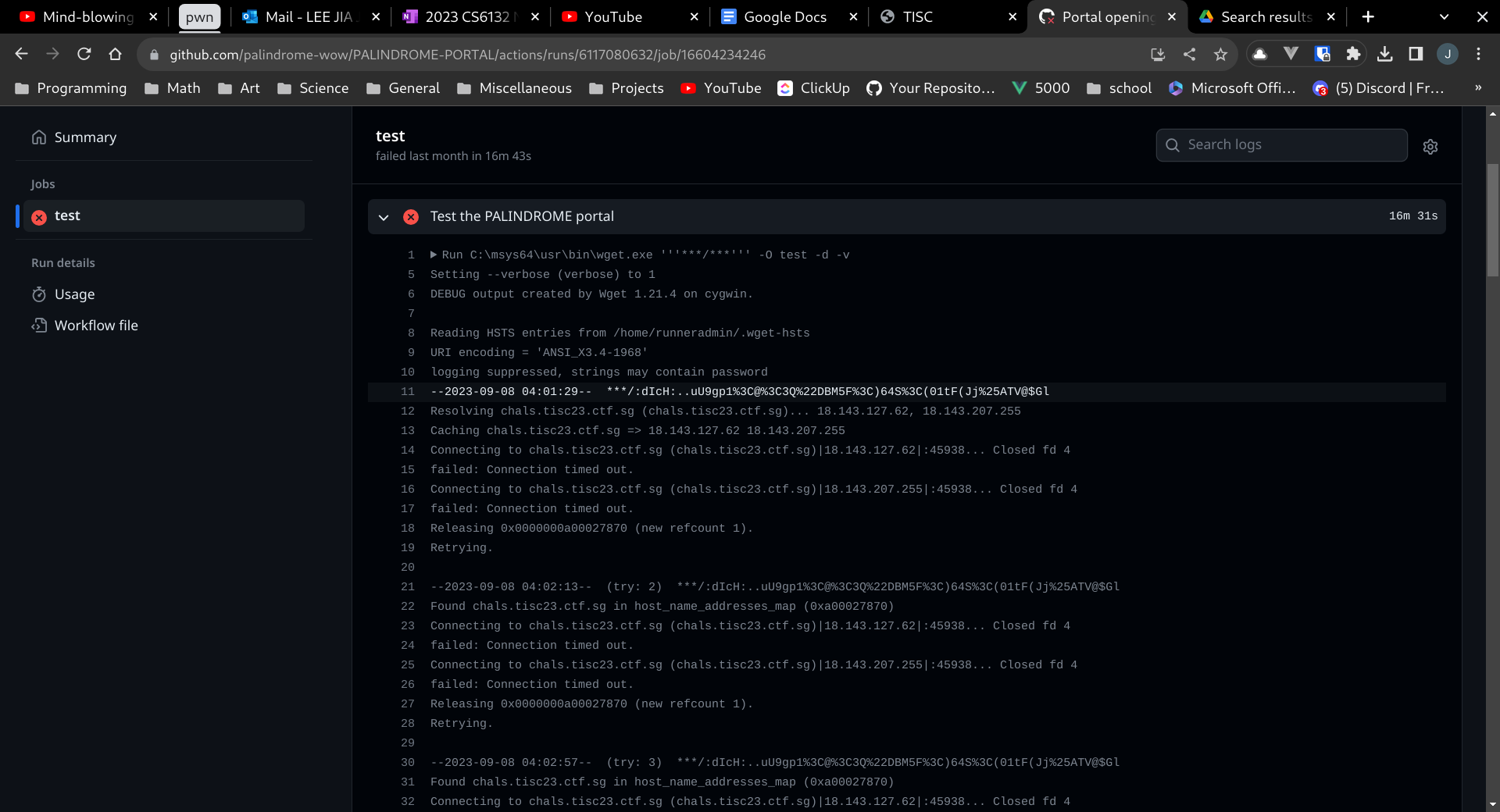The width and height of the screenshot is (1500, 812).
Task: Open the Science bookmarks folder
Action: pyautogui.click(x=313, y=88)
